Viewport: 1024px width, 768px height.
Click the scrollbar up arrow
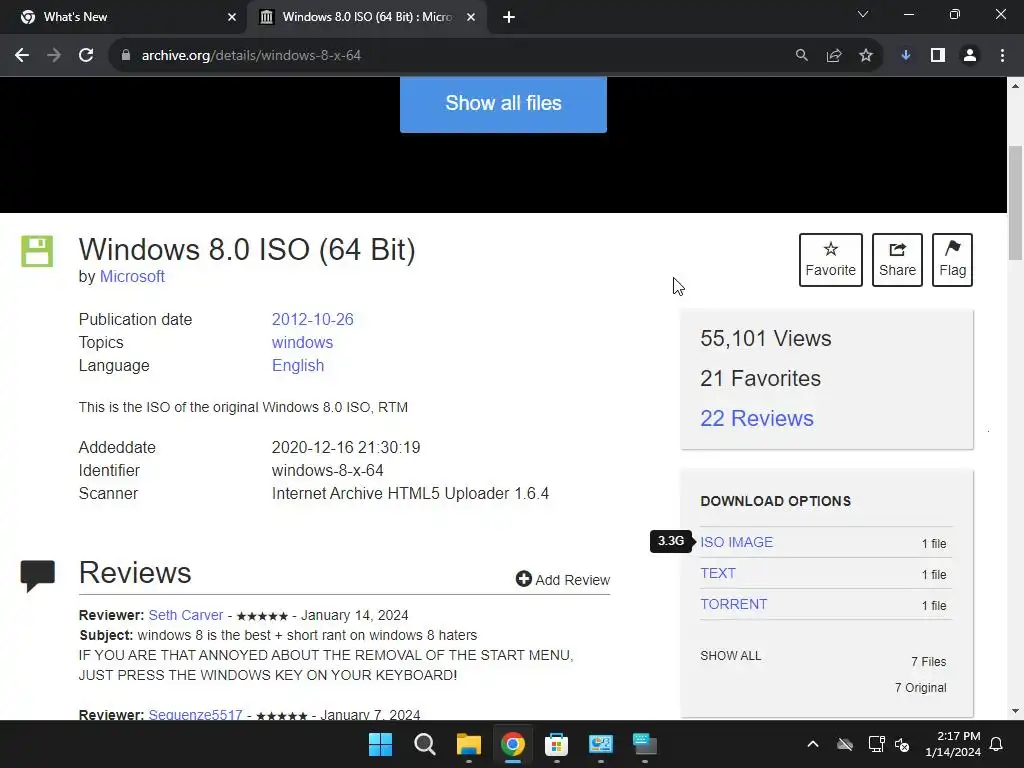[x=1015, y=86]
